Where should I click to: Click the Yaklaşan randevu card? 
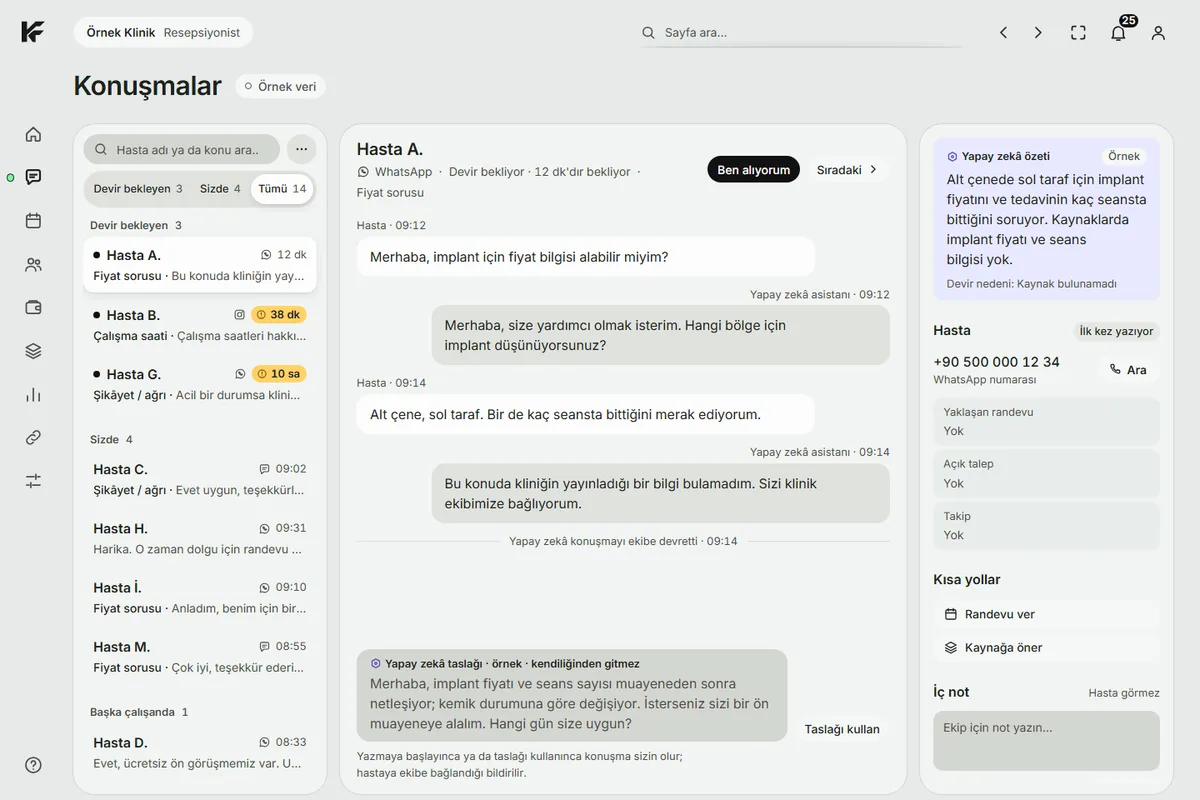(1046, 422)
